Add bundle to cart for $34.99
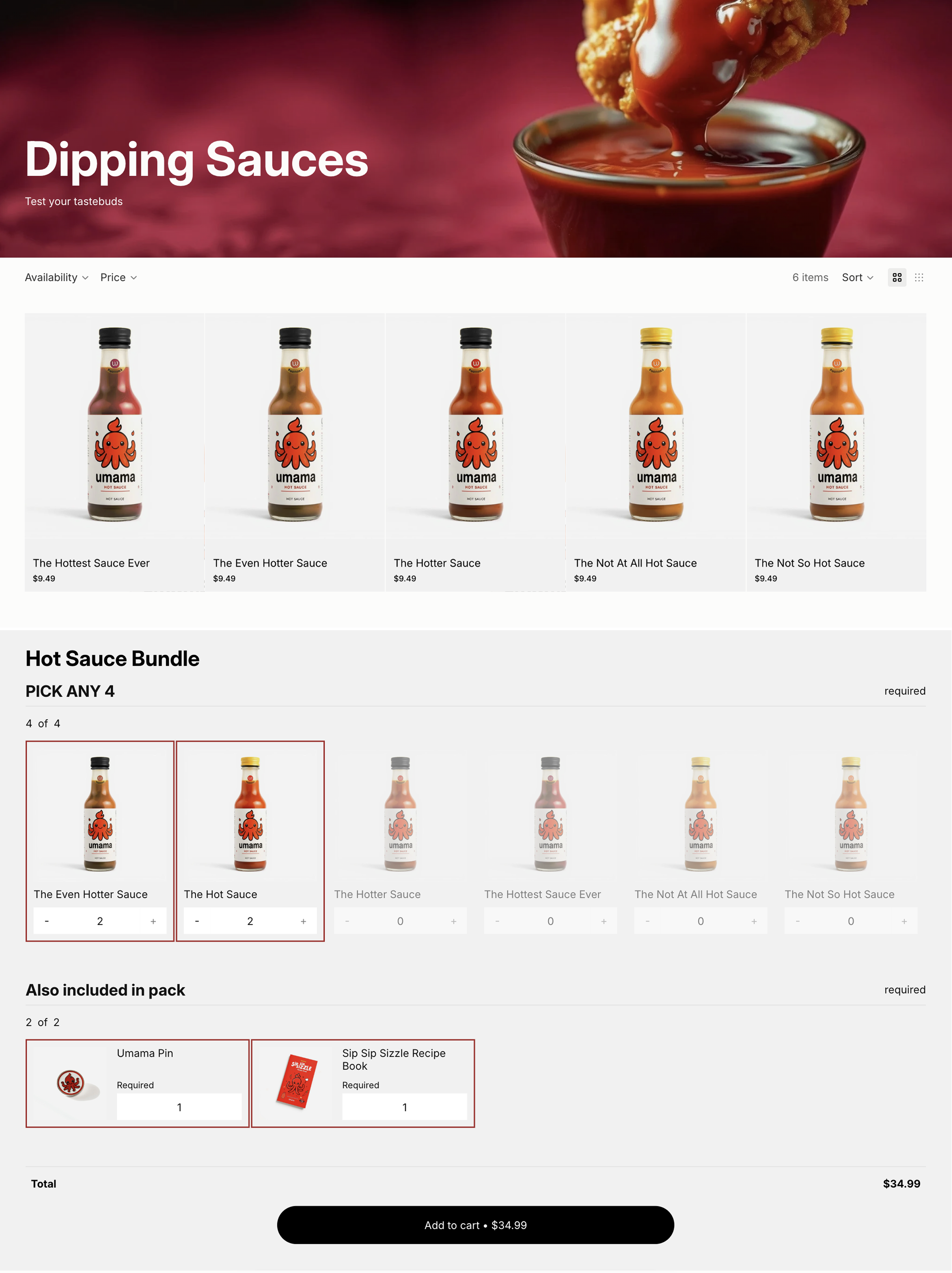This screenshot has height=1273, width=952. click(475, 1225)
